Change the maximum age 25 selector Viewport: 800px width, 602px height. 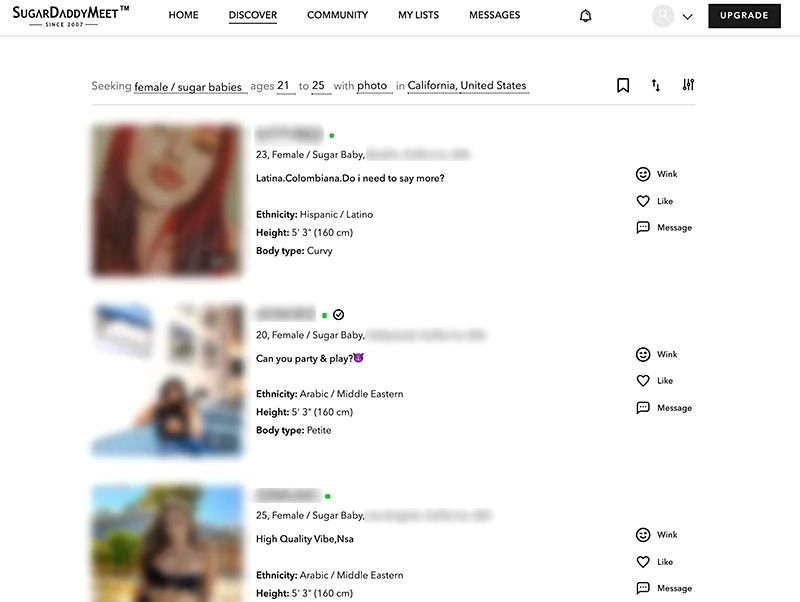(x=319, y=86)
